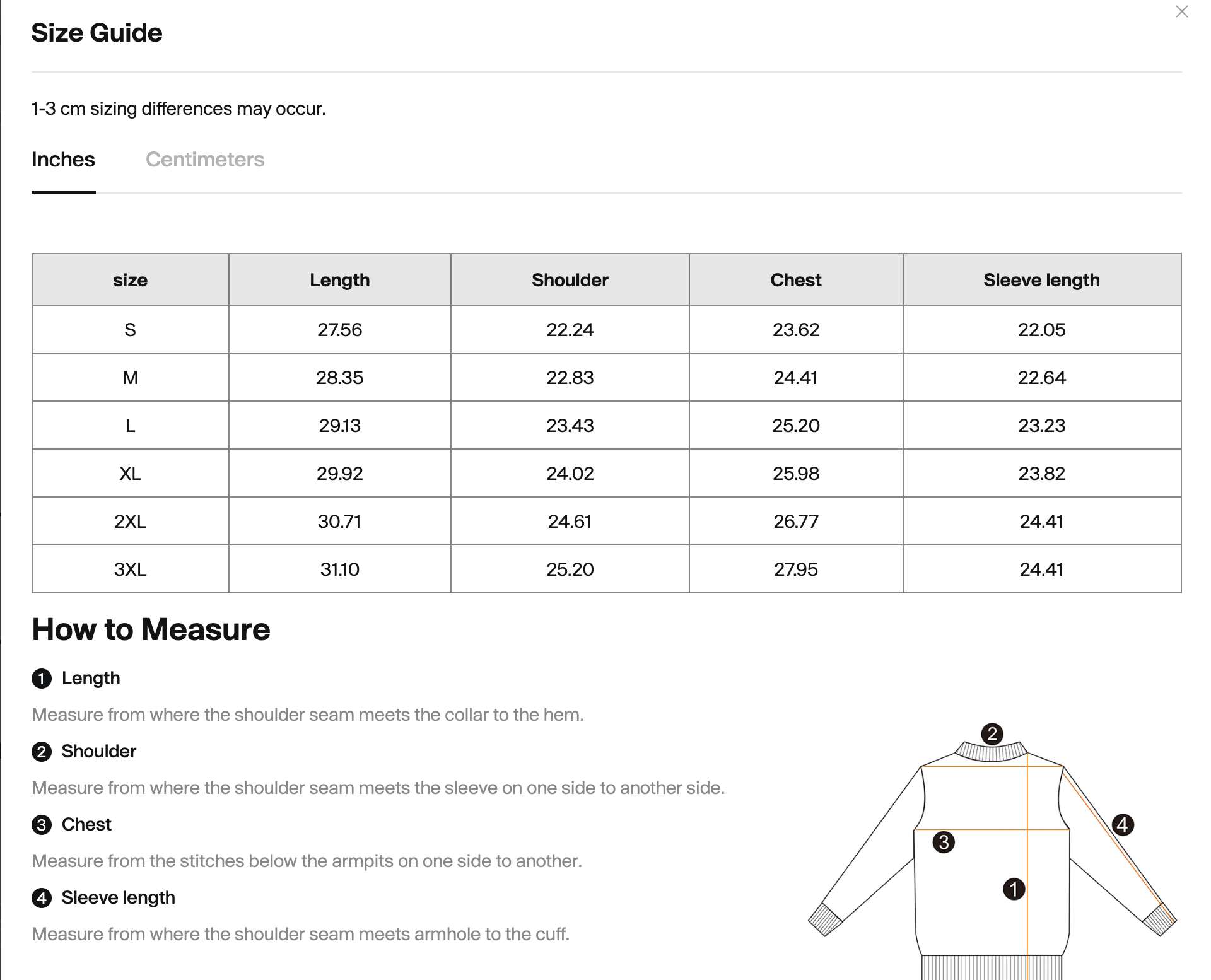The width and height of the screenshot is (1211, 980).
Task: Click marker 3 on the sweater chest
Action: click(944, 842)
